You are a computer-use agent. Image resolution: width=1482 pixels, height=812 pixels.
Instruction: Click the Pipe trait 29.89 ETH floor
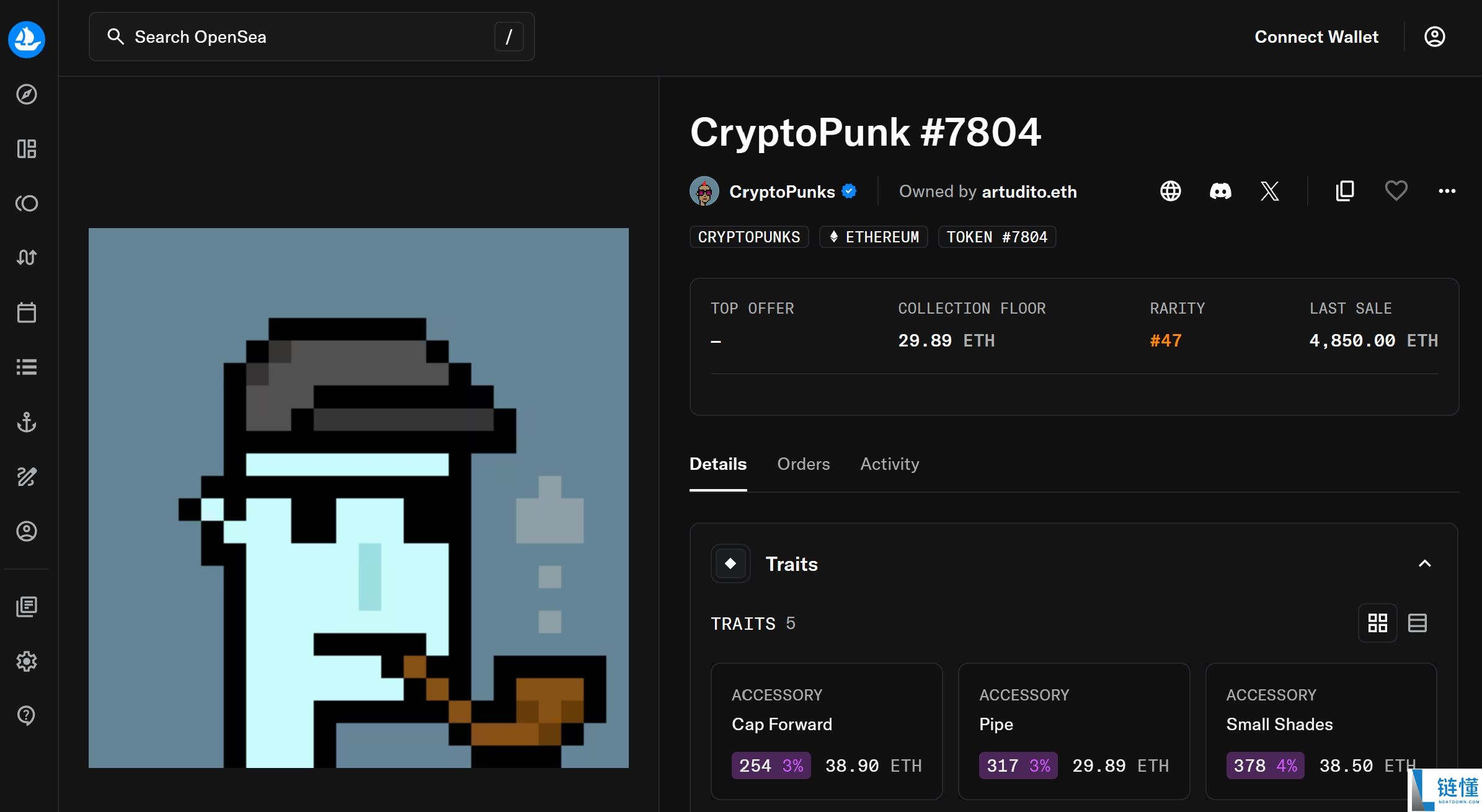pos(1120,766)
